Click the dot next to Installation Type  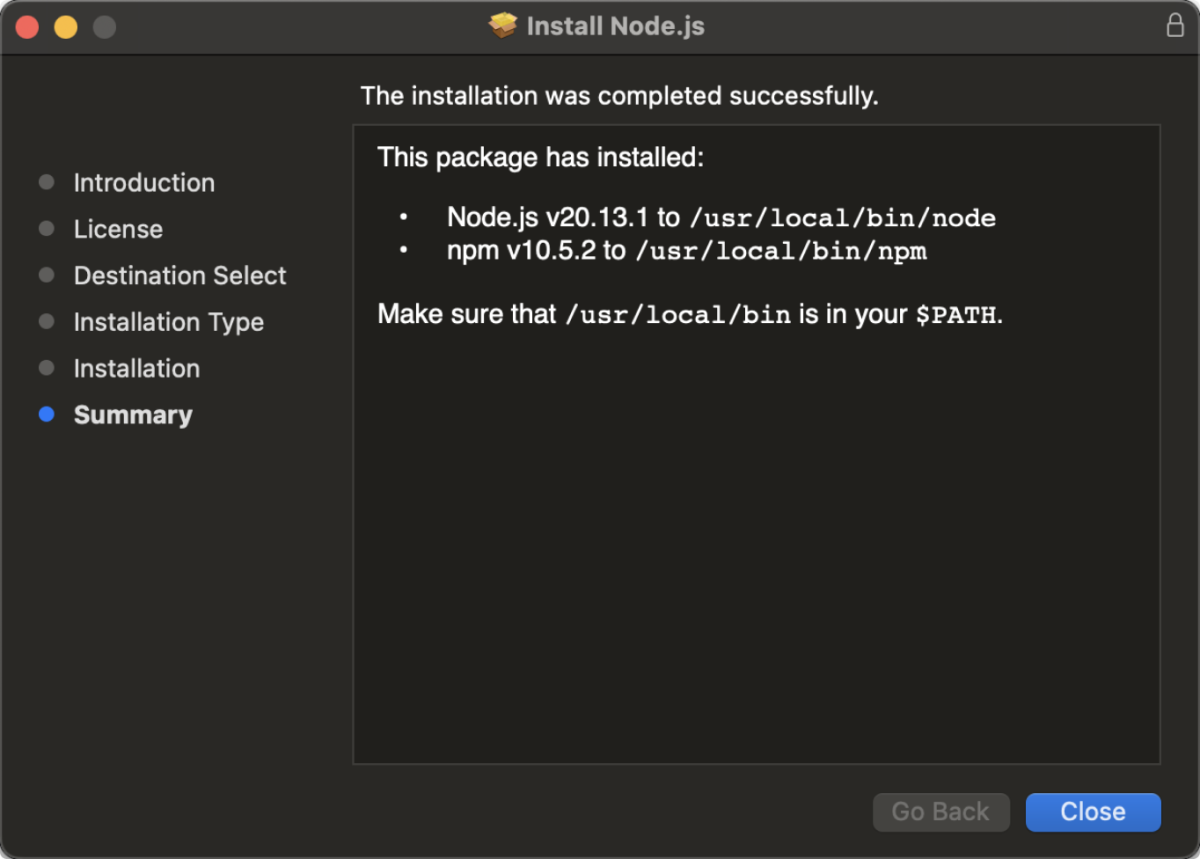46,321
